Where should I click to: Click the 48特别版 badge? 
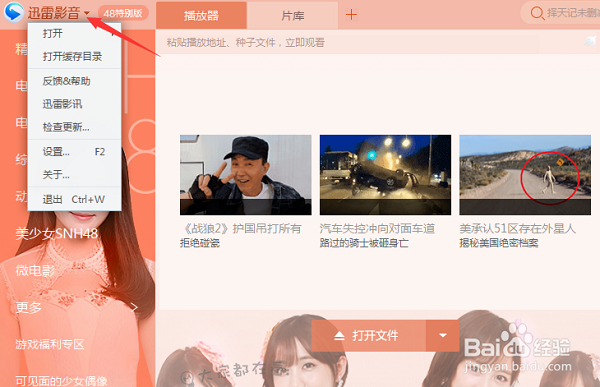coord(123,13)
